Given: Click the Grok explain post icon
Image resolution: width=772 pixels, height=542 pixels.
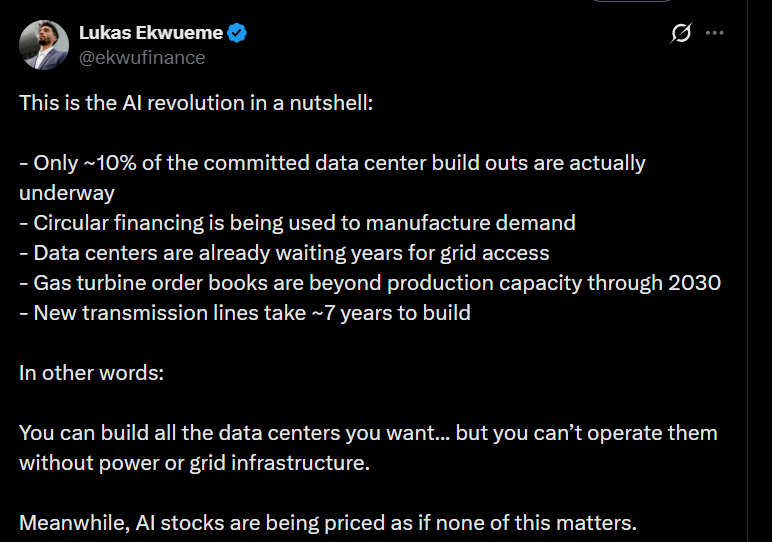Looking at the screenshot, I should point(680,33).
